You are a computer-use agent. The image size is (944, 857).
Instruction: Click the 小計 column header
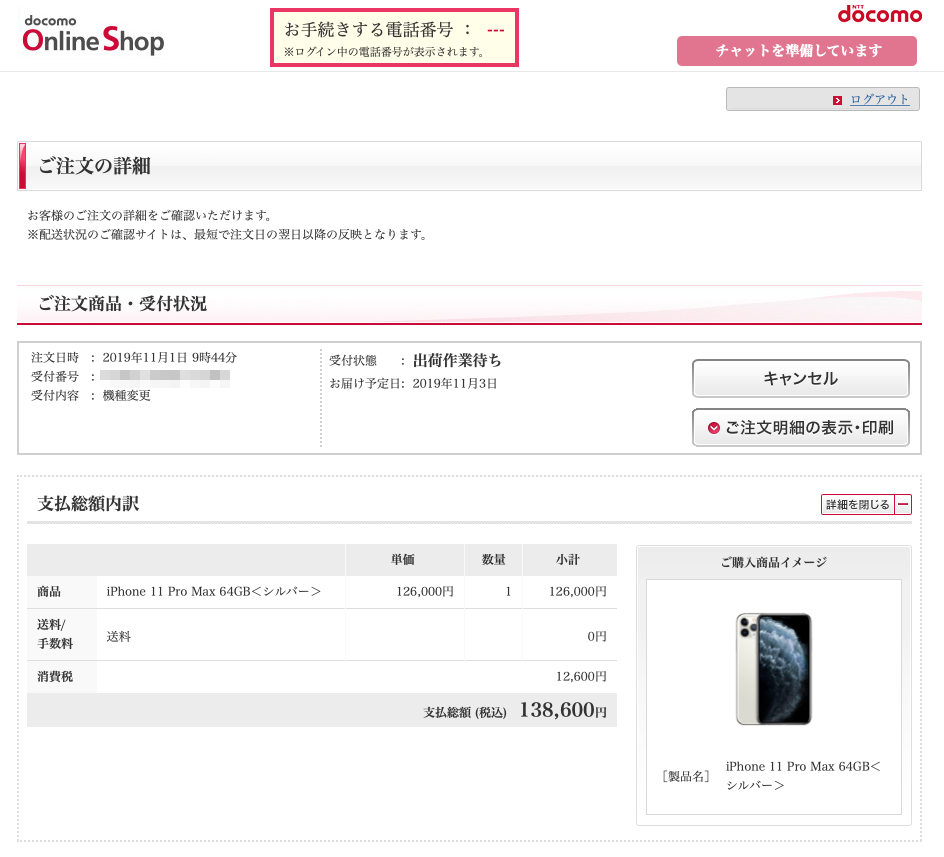[x=568, y=559]
